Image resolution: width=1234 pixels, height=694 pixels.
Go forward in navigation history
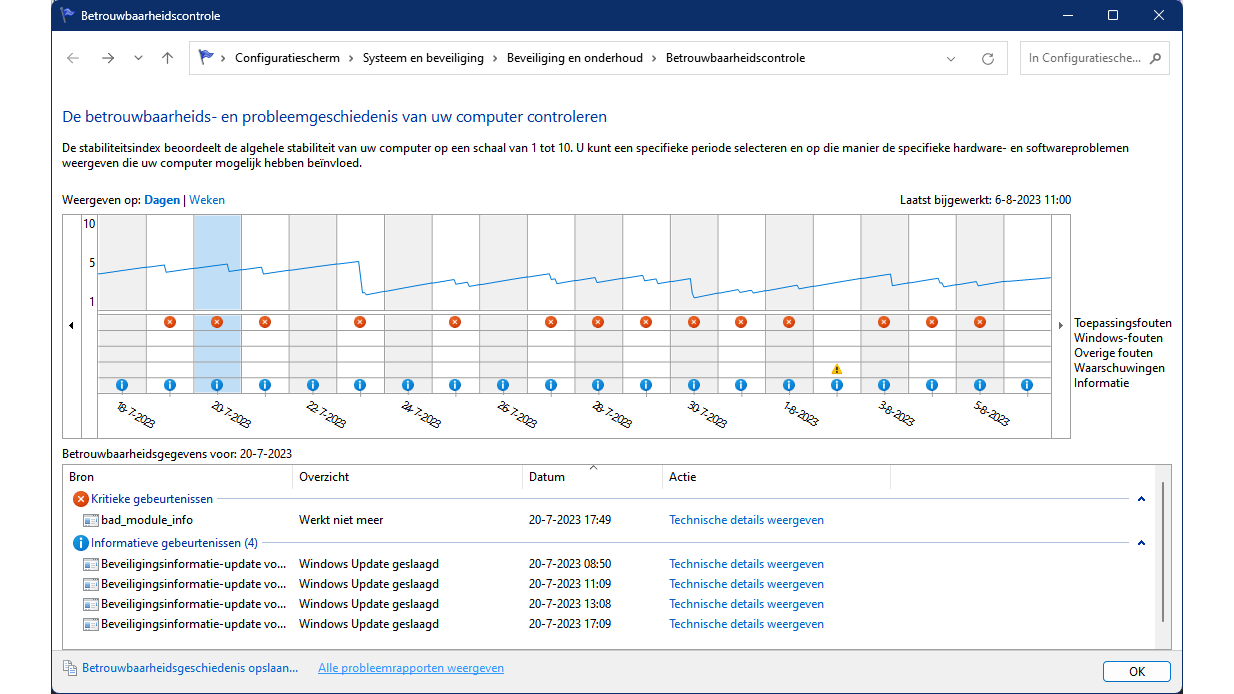pos(107,58)
